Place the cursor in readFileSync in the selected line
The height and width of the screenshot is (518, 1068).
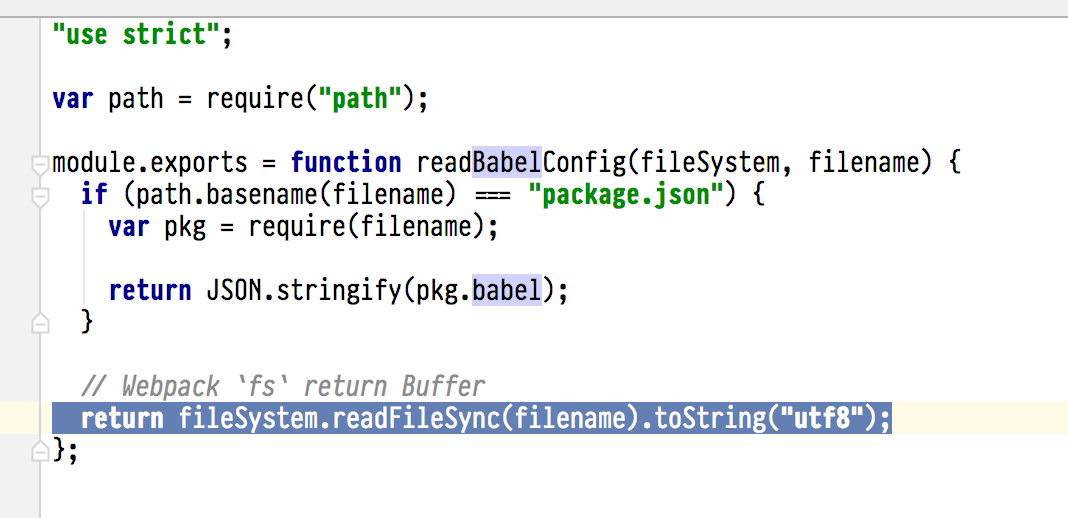[415, 418]
